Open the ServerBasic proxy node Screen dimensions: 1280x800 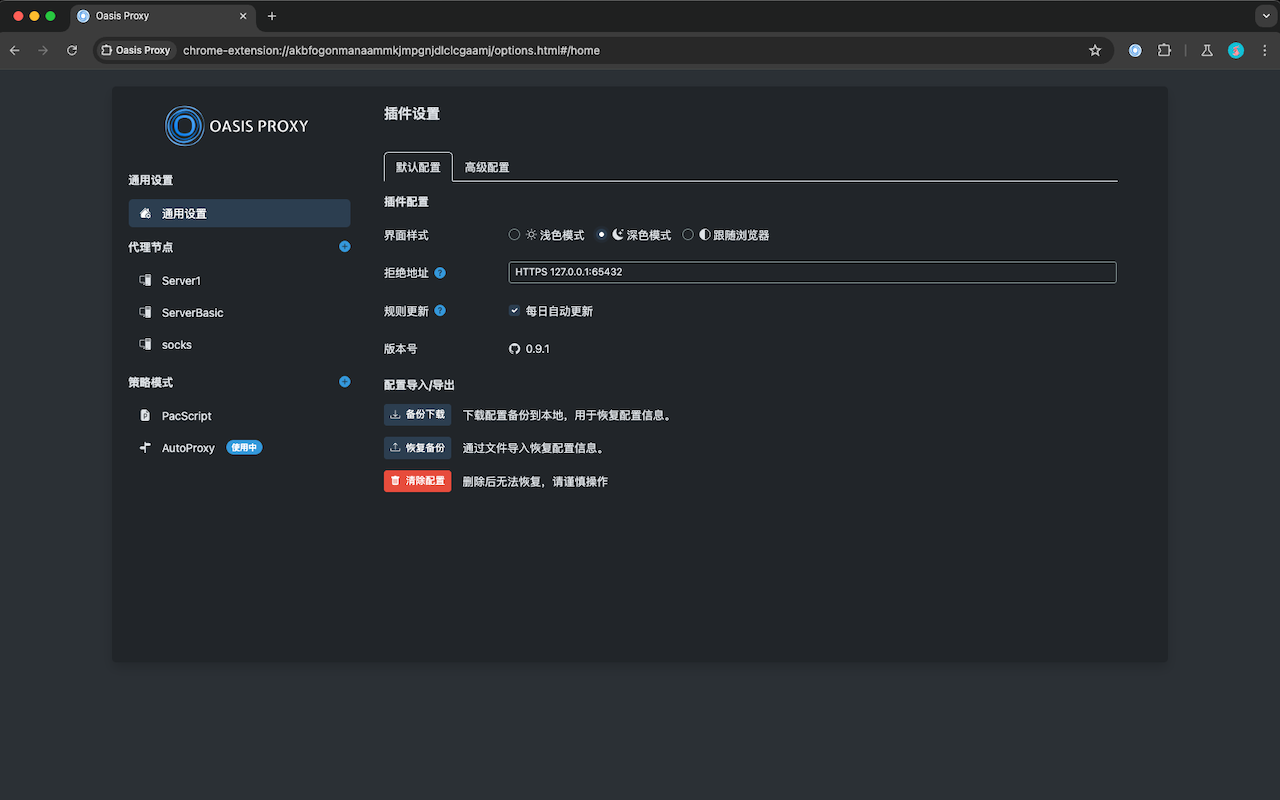click(191, 312)
